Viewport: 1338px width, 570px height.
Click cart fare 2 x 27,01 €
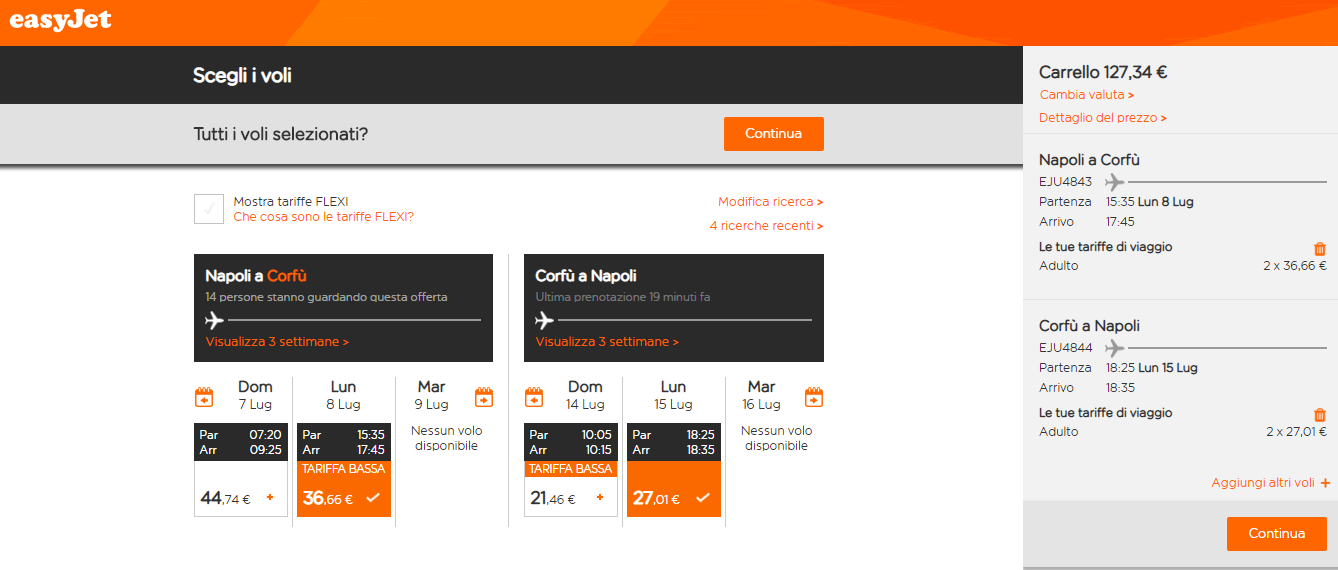[x=1296, y=432]
